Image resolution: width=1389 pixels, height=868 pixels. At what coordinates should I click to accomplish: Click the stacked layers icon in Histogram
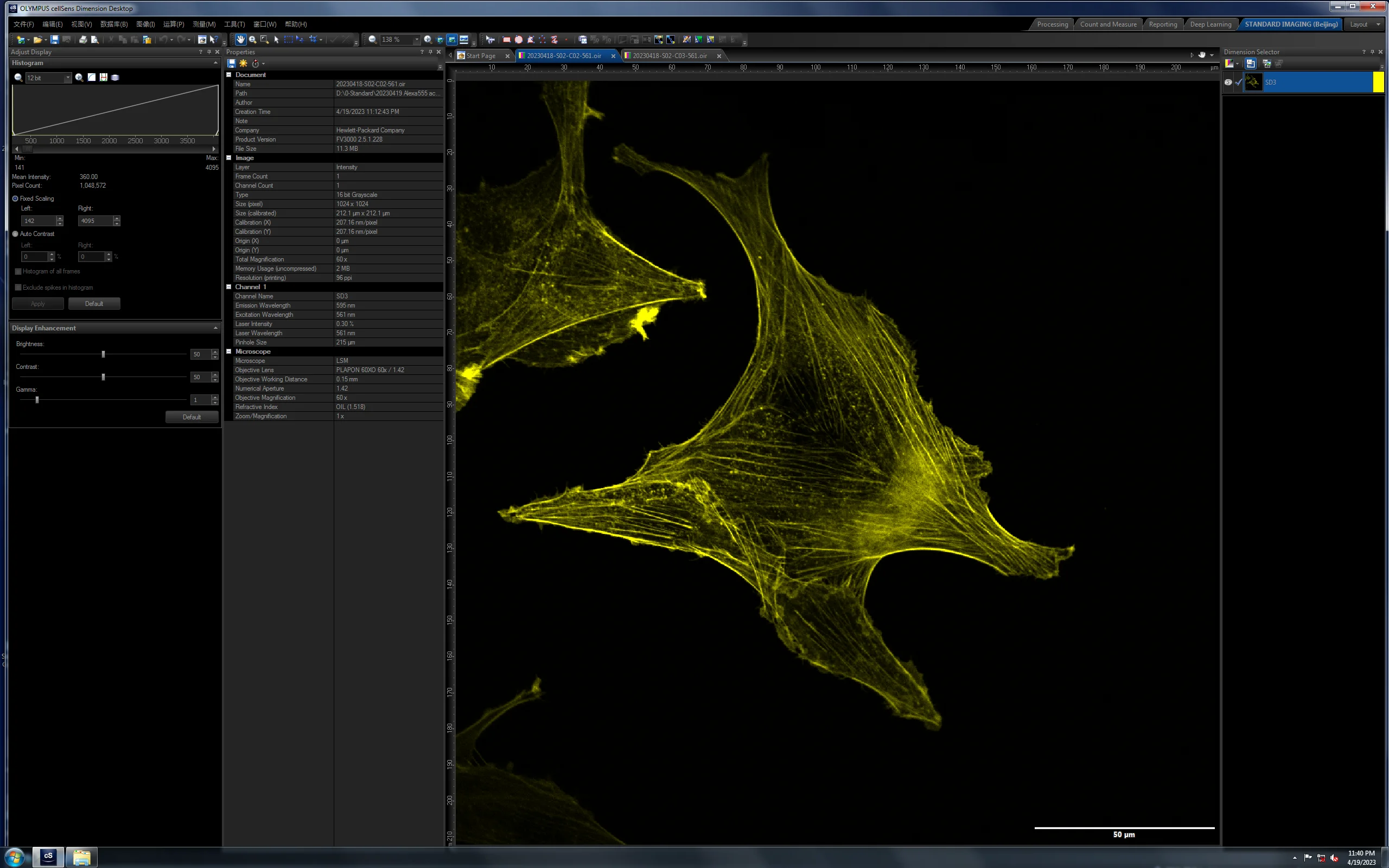coord(115,78)
